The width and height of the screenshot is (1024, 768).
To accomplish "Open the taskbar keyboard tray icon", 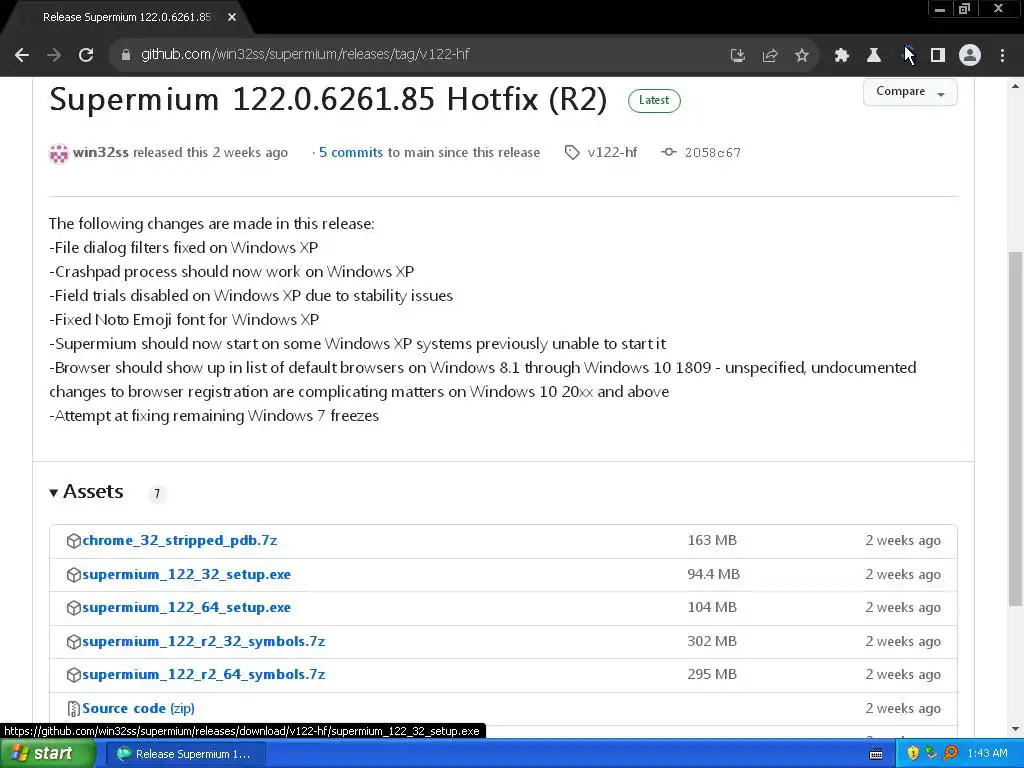I will point(876,754).
